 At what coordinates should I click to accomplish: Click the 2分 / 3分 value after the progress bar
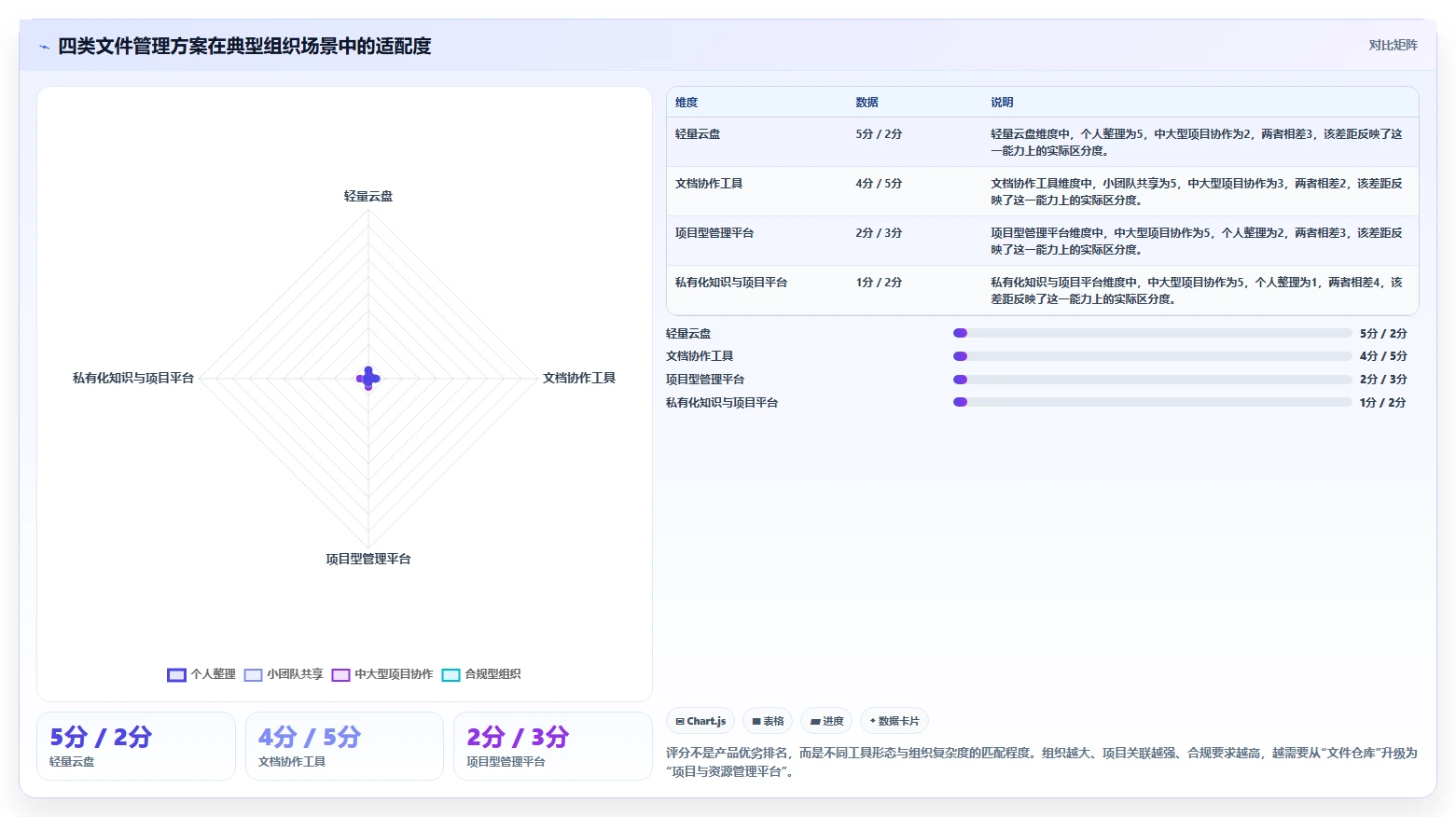(1383, 380)
